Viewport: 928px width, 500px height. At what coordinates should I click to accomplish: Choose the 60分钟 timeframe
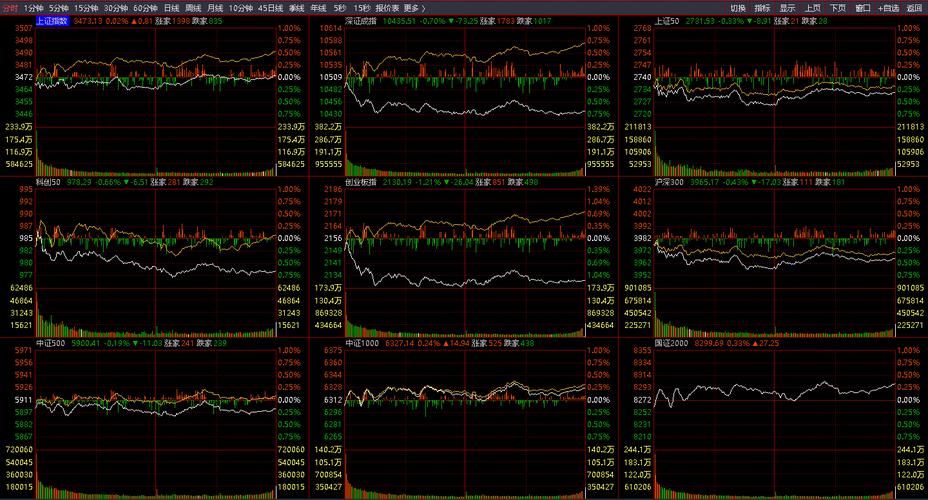(x=146, y=7)
